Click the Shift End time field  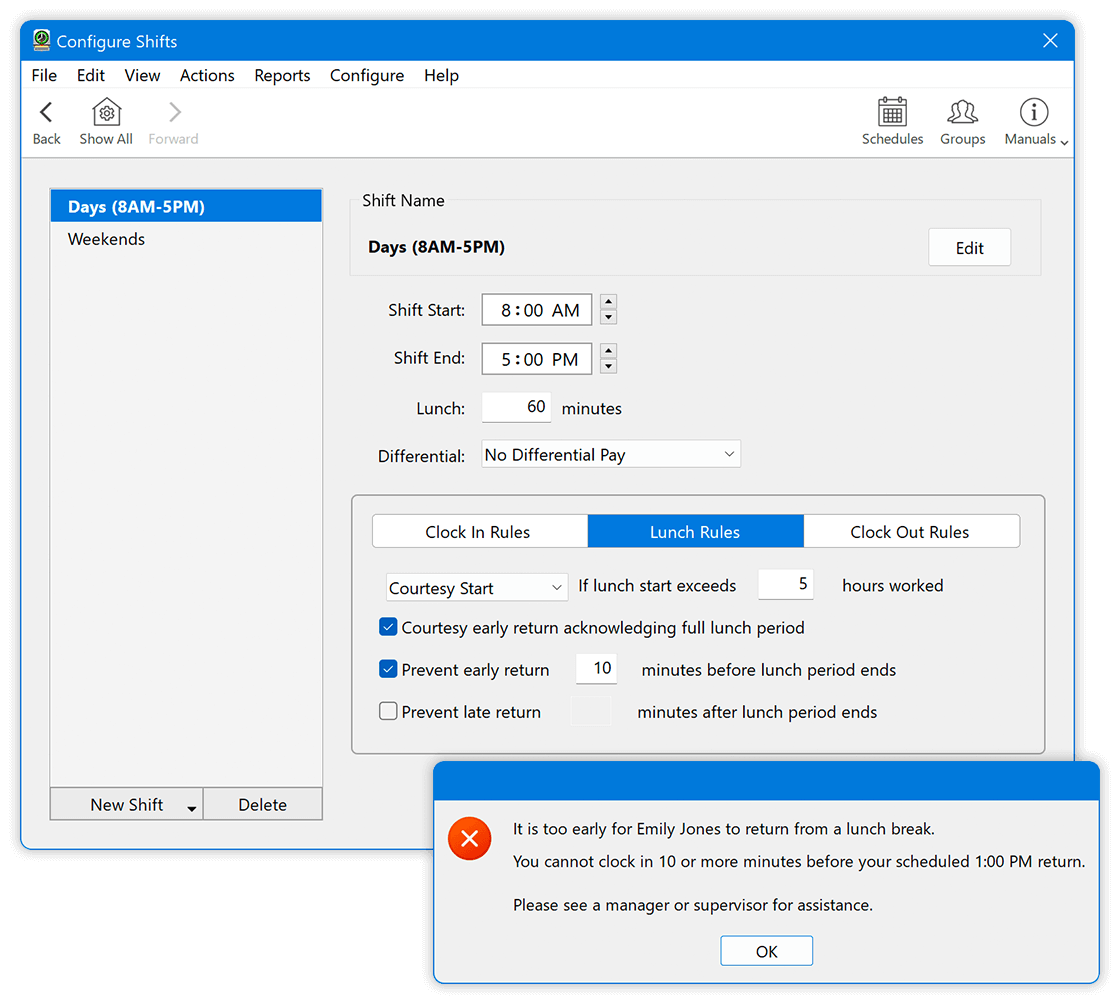[x=536, y=358]
